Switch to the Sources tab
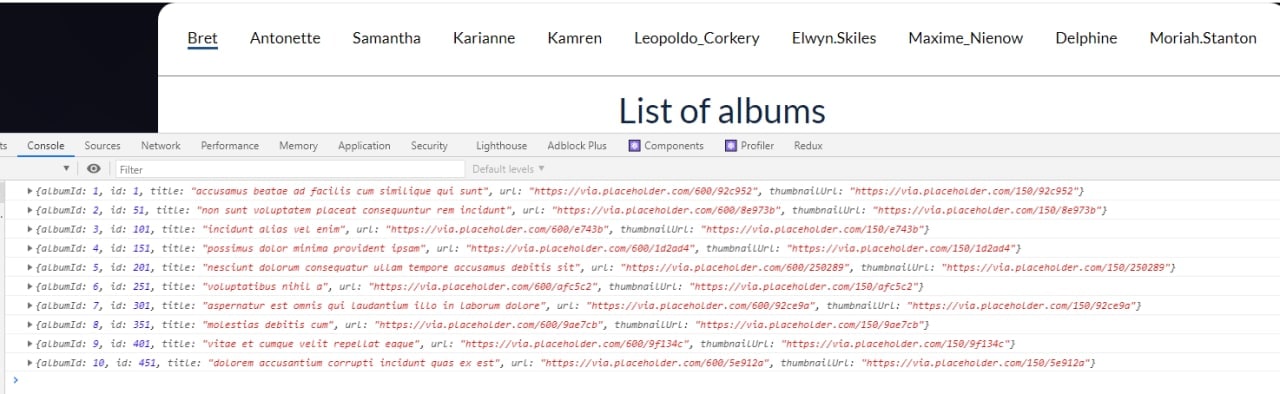This screenshot has width=1280, height=394. pos(102,146)
